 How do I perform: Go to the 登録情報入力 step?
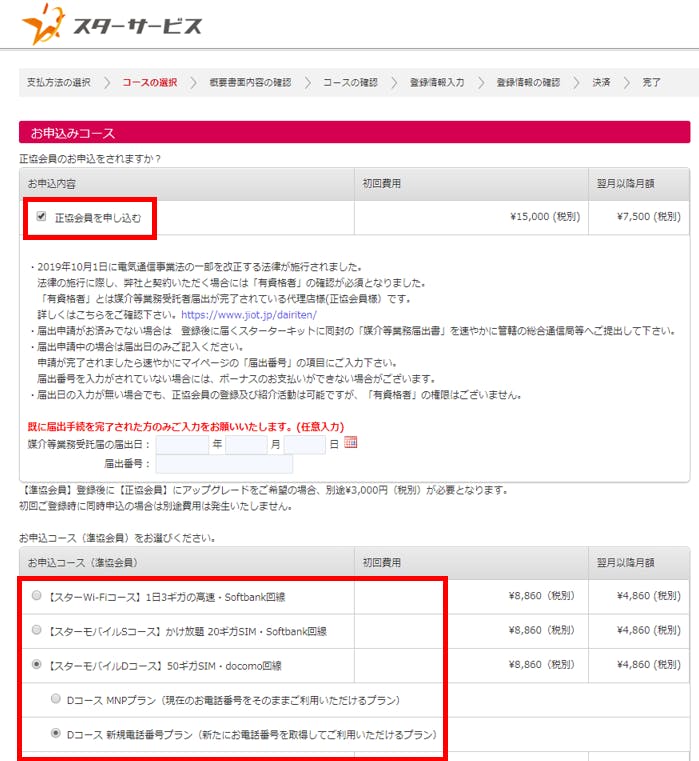[x=437, y=82]
